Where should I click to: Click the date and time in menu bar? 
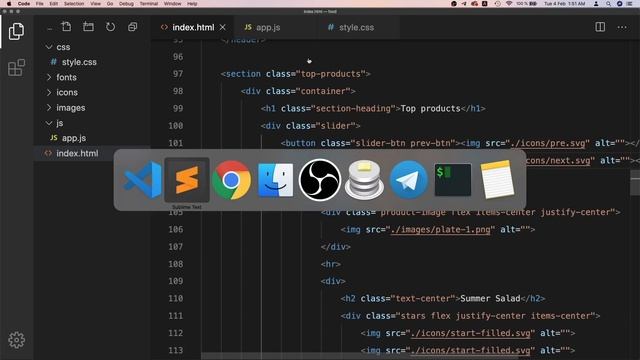(564, 4)
